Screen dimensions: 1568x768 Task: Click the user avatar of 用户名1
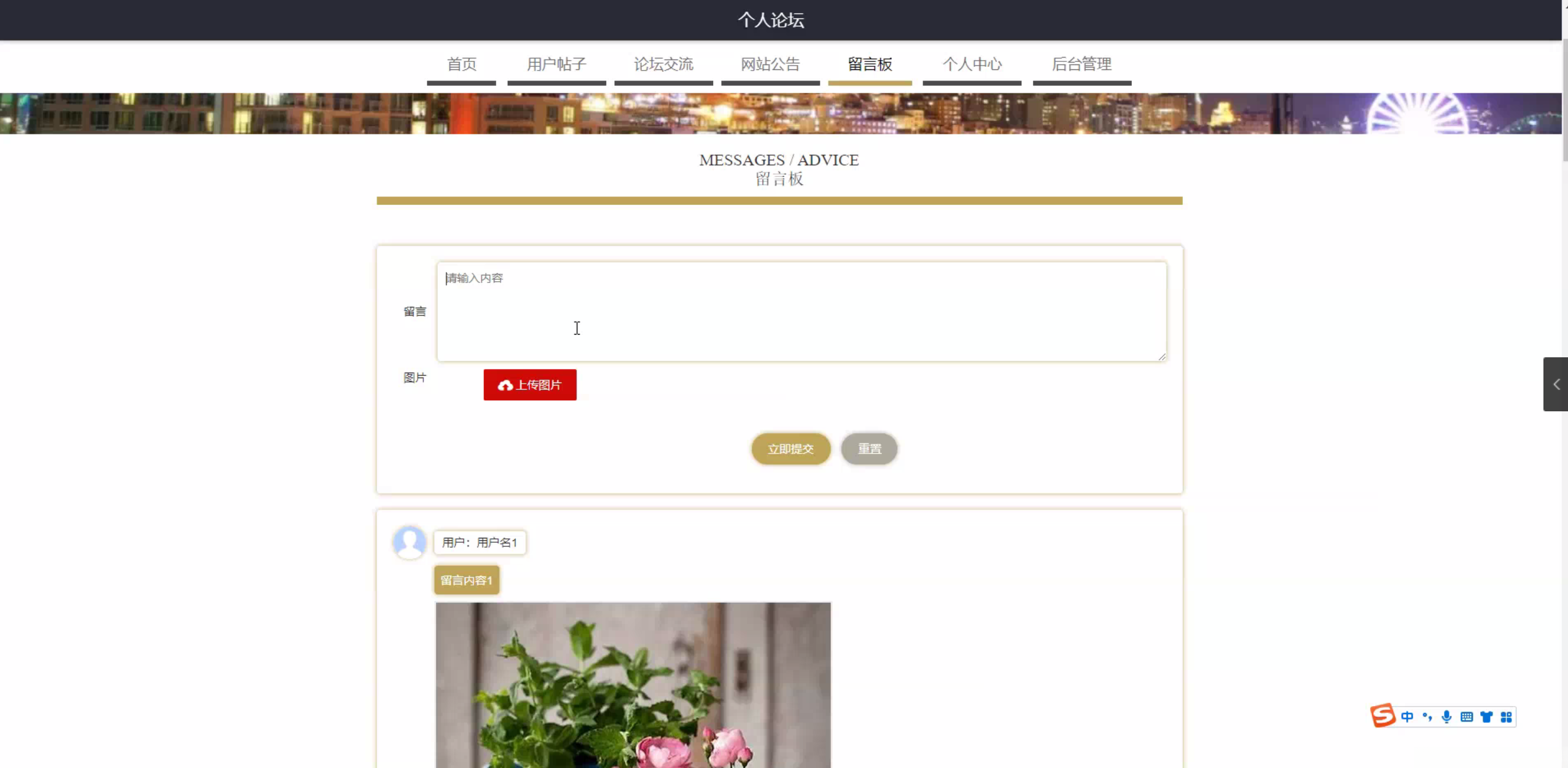coord(410,542)
